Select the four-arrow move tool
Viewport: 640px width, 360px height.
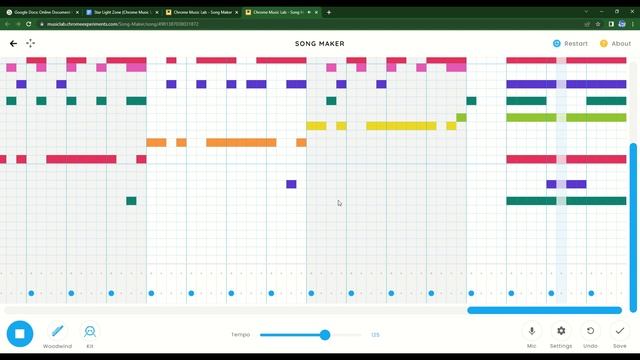[31, 43]
